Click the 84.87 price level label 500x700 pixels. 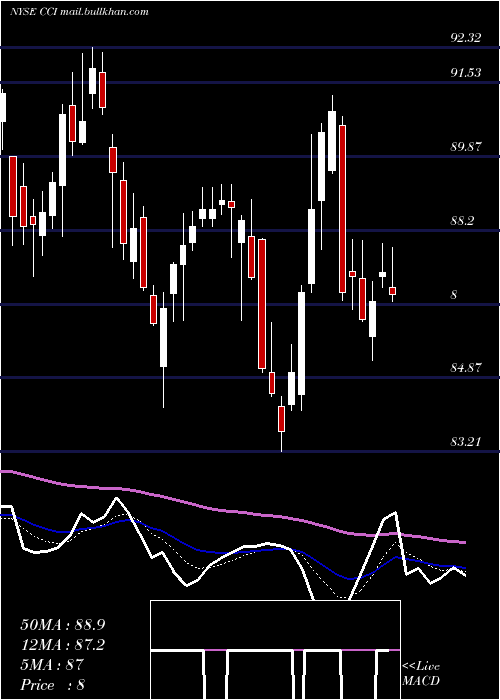pos(466,368)
